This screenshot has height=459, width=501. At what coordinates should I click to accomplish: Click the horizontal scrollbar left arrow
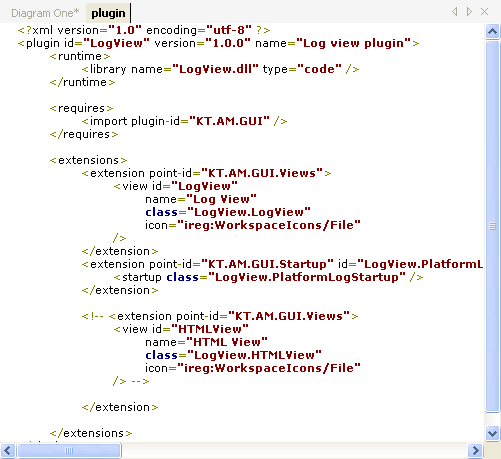[8, 451]
